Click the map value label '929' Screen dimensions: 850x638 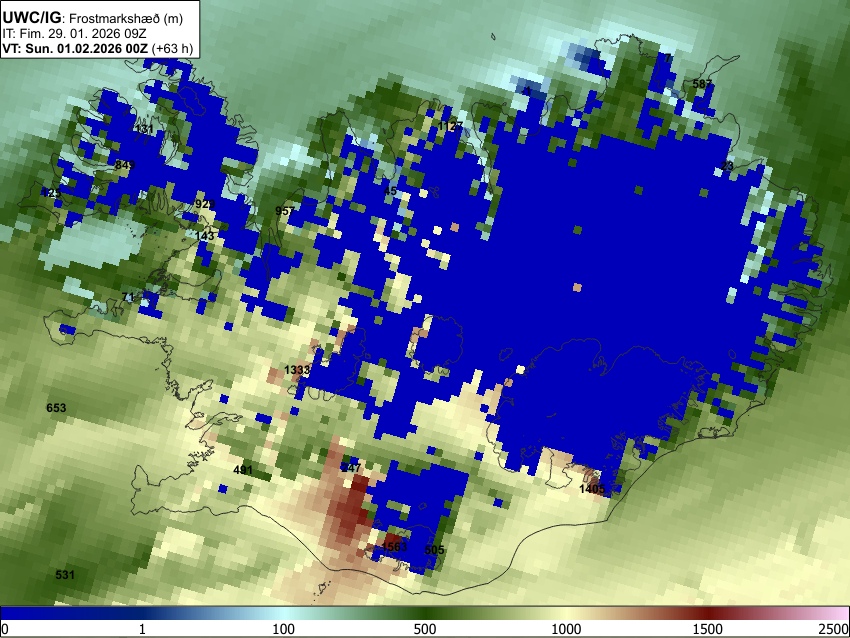tap(205, 204)
